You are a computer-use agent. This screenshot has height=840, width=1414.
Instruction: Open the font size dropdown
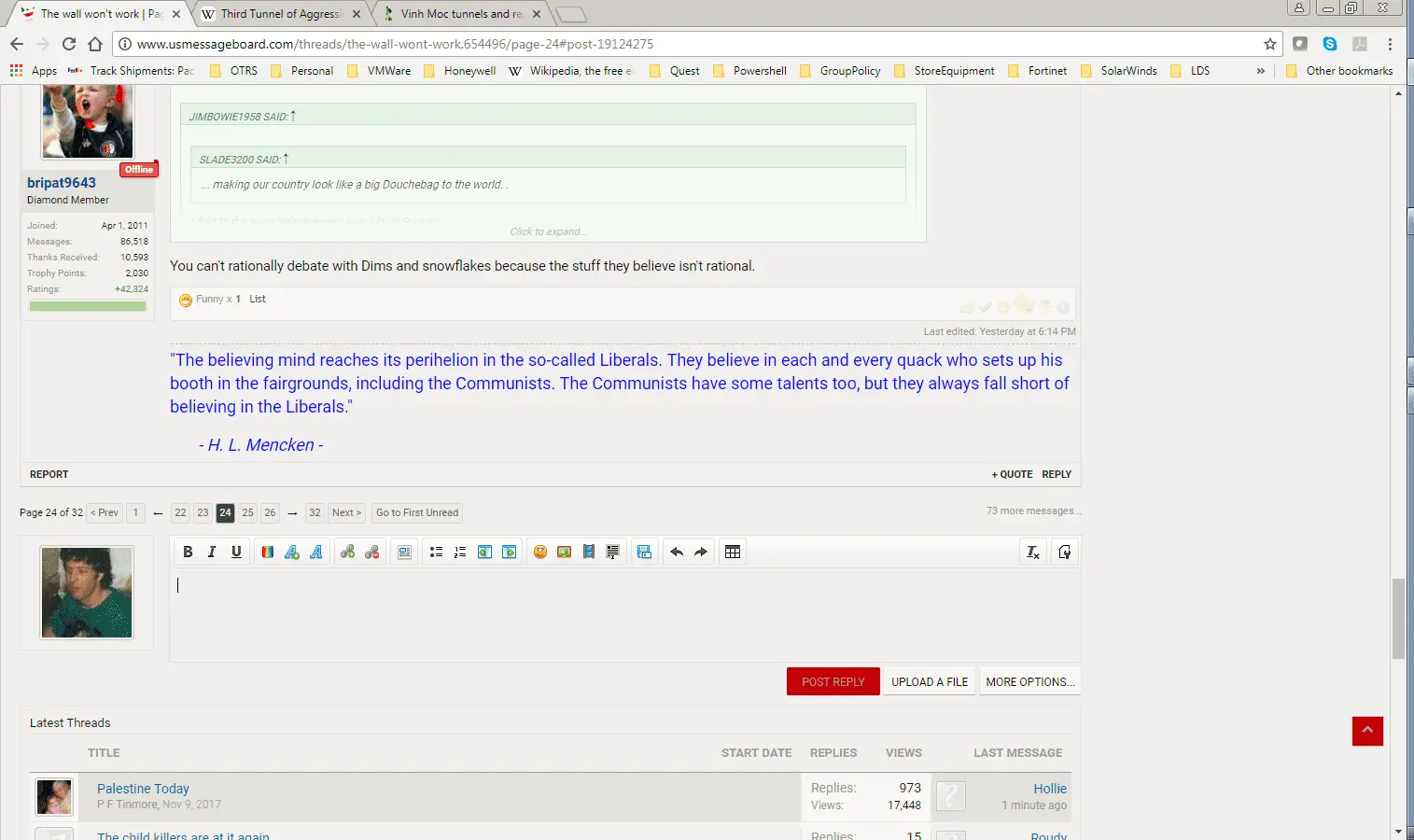click(292, 553)
